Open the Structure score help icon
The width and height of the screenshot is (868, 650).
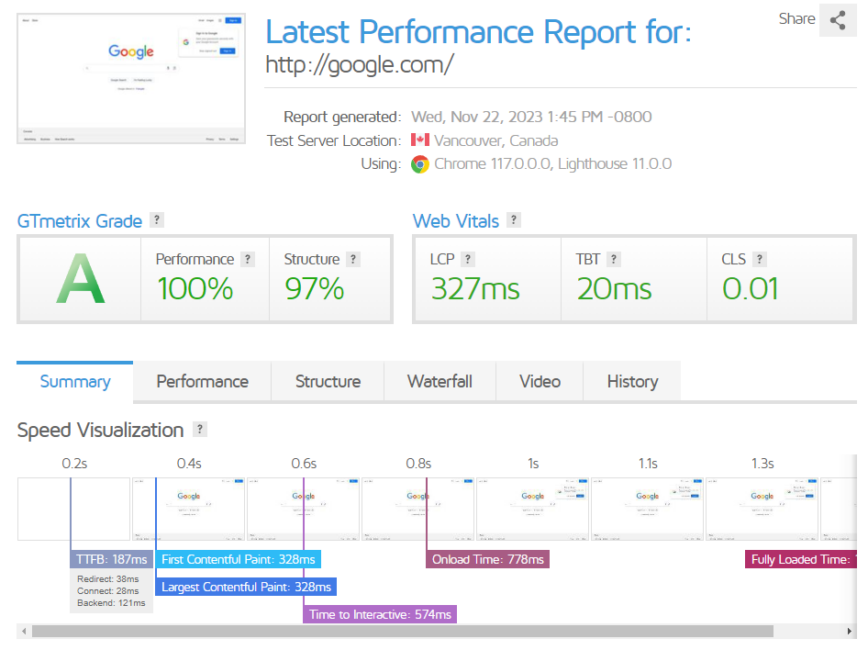(x=352, y=258)
